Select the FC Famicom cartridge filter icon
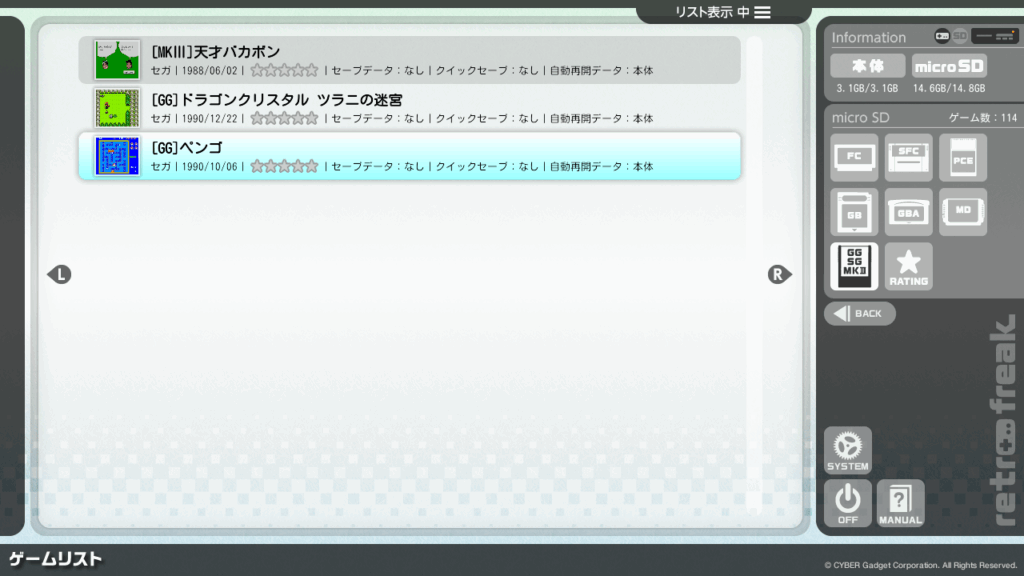1024x576 pixels. (x=854, y=158)
